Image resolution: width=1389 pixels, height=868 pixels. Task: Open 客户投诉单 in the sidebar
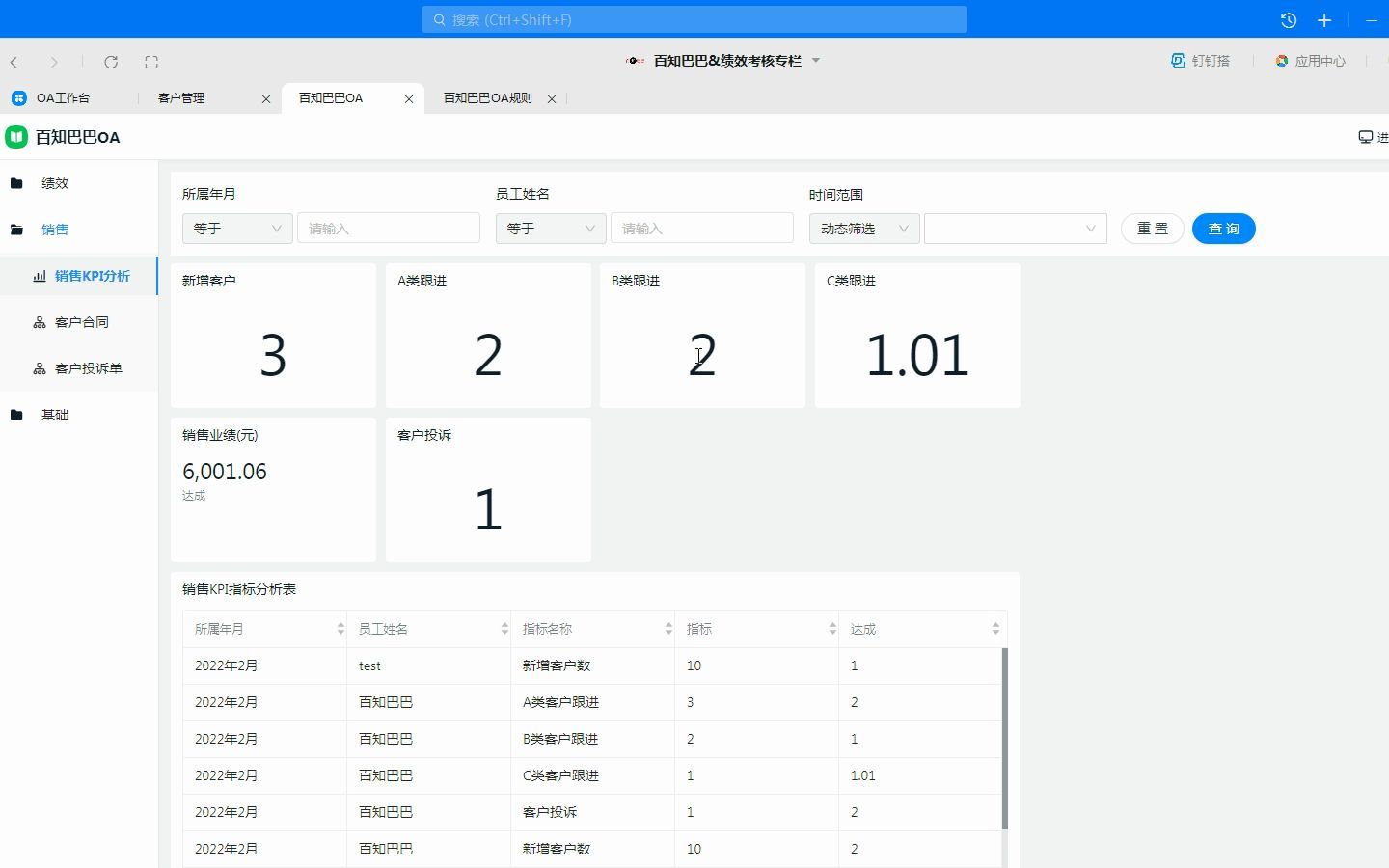[x=88, y=368]
